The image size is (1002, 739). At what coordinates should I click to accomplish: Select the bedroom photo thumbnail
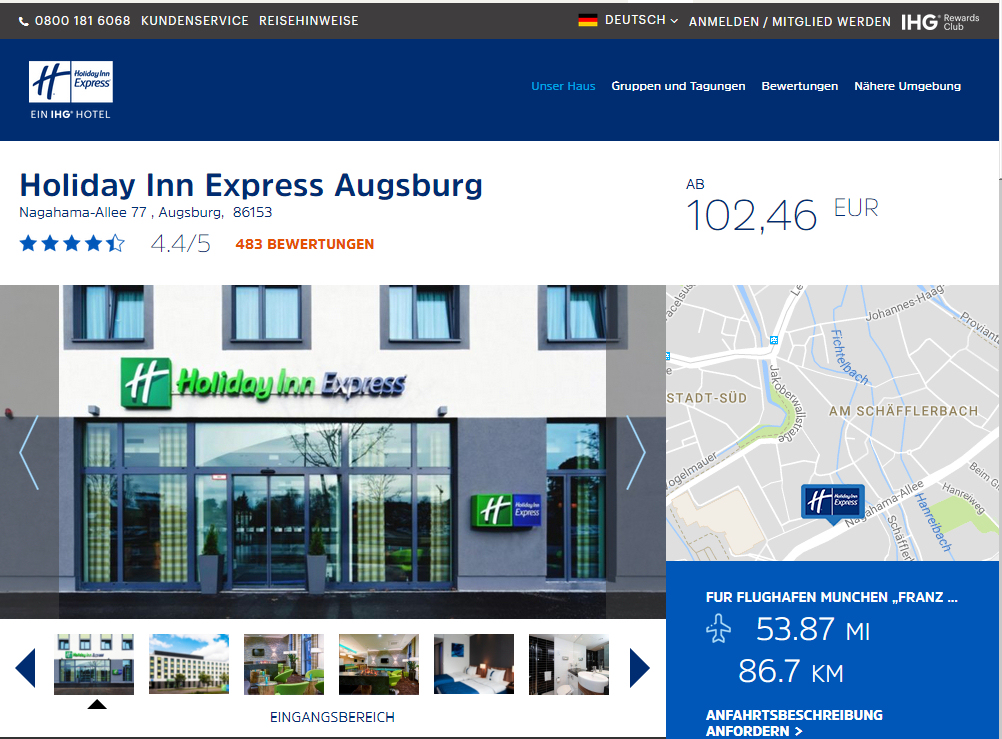point(474,664)
